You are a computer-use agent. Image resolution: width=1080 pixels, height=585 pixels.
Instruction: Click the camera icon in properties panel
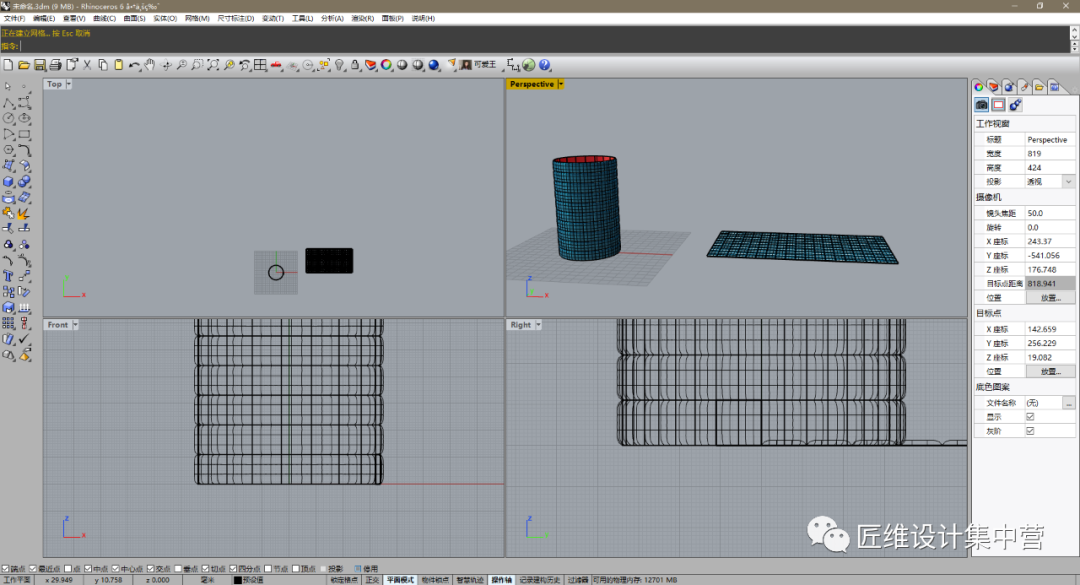pos(982,105)
